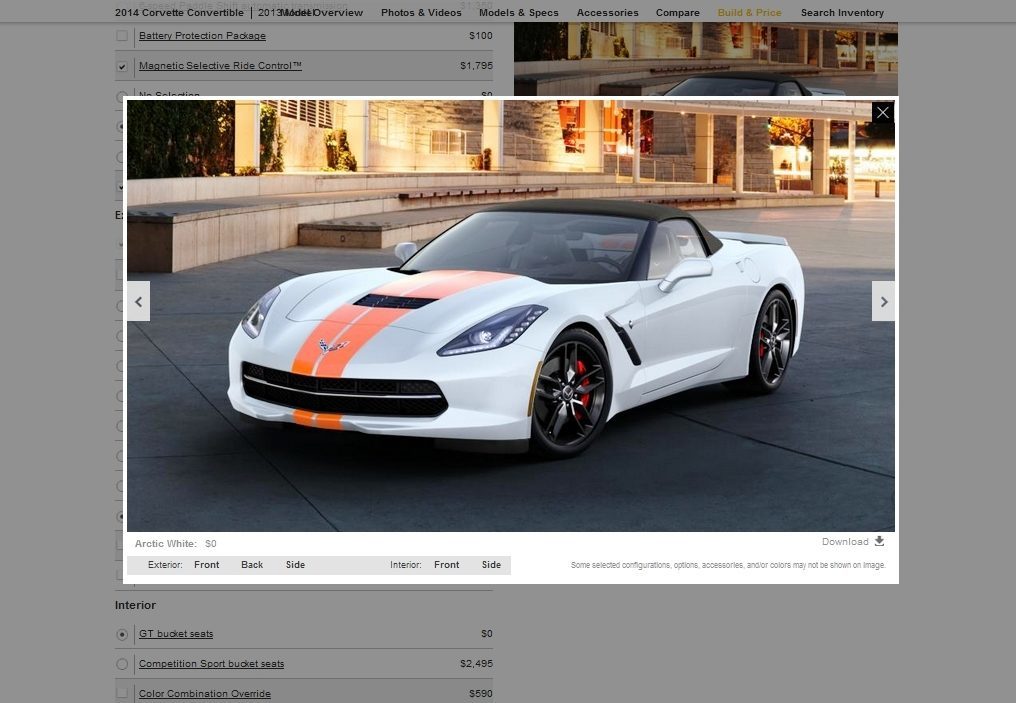Check the Battery Protection Package box
The image size is (1016, 703).
[122, 36]
